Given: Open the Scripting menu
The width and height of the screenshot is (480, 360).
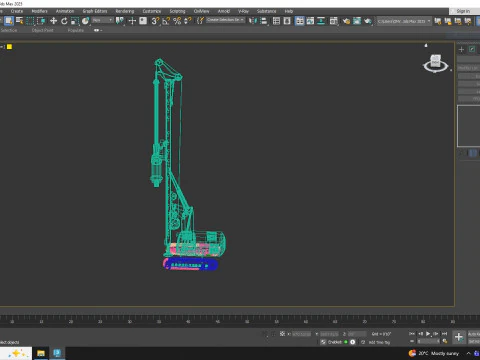Looking at the screenshot, I should coord(177,11).
